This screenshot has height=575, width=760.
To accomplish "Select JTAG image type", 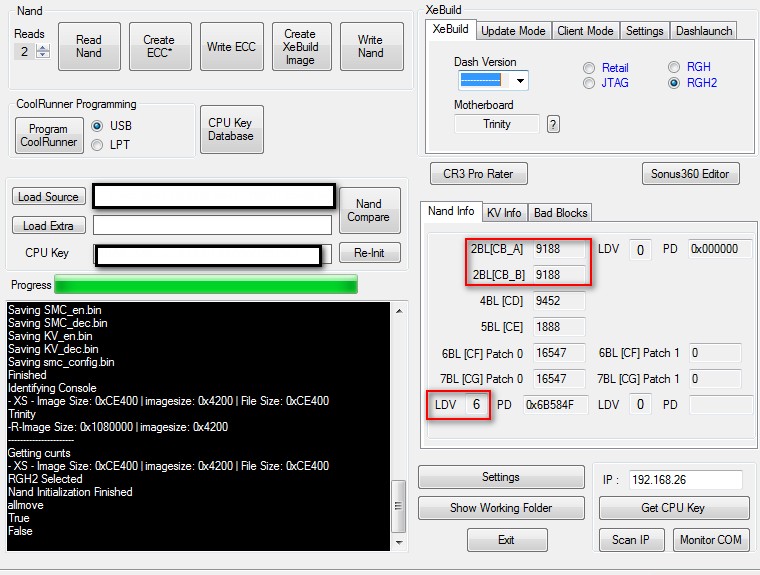I will 589,83.
